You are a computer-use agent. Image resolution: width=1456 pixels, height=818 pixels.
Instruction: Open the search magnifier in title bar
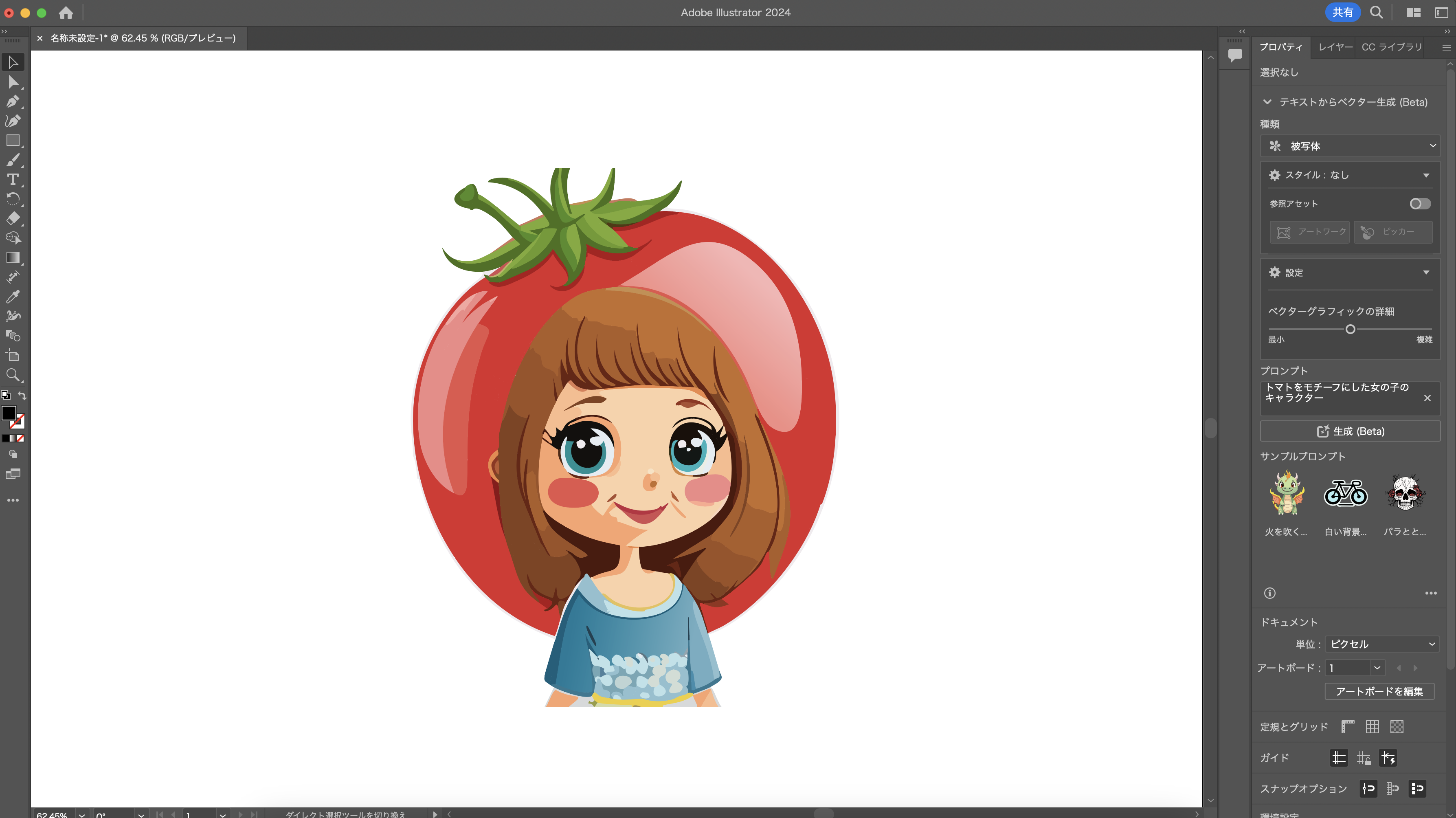1376,13
